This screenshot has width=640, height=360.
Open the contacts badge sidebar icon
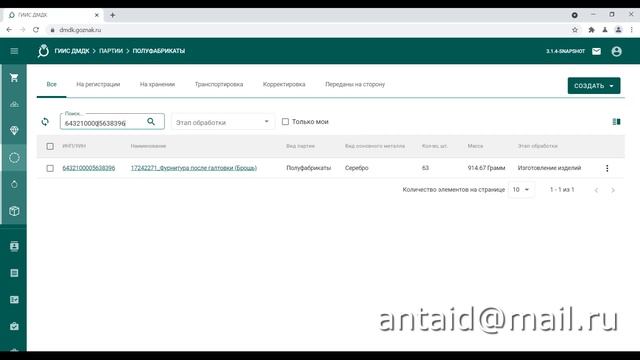coord(14,246)
